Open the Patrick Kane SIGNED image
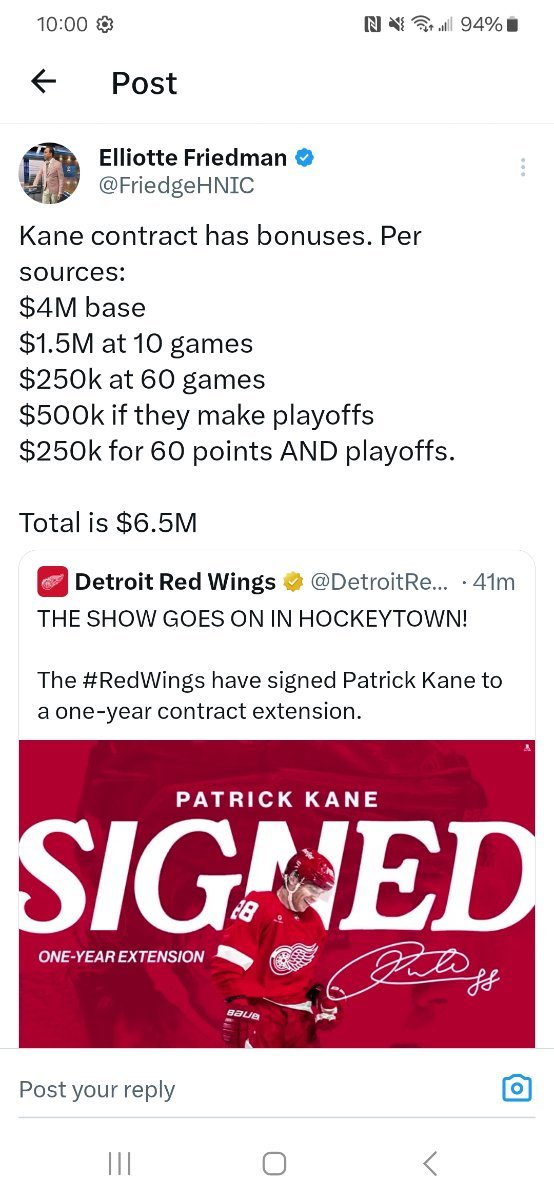Screen dimensions: 554x1200 pos(277,893)
